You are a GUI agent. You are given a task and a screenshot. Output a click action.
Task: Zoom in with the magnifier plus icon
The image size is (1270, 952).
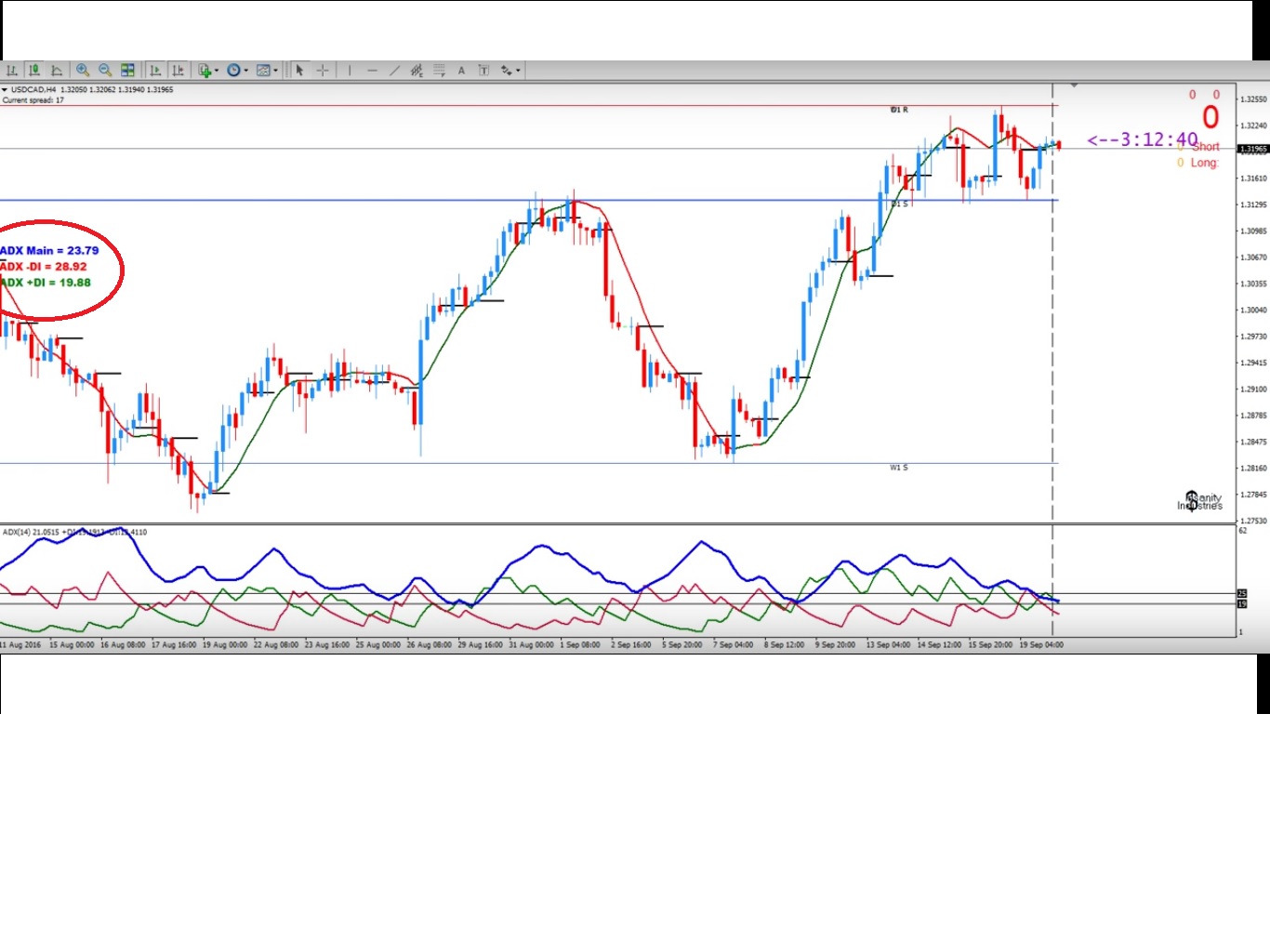click(x=83, y=71)
